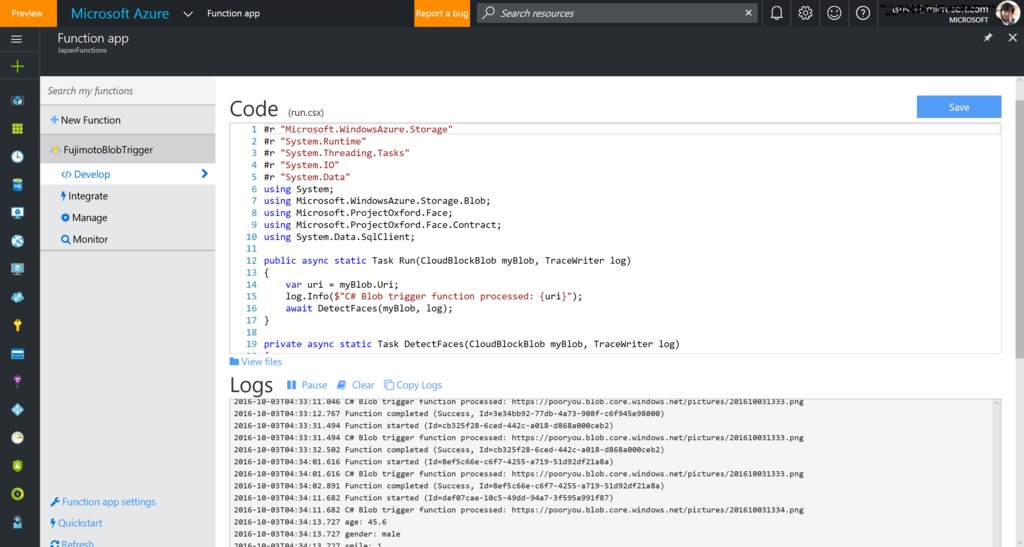Click the notifications bell icon
Viewport: 1024px width, 547px height.
(776, 13)
